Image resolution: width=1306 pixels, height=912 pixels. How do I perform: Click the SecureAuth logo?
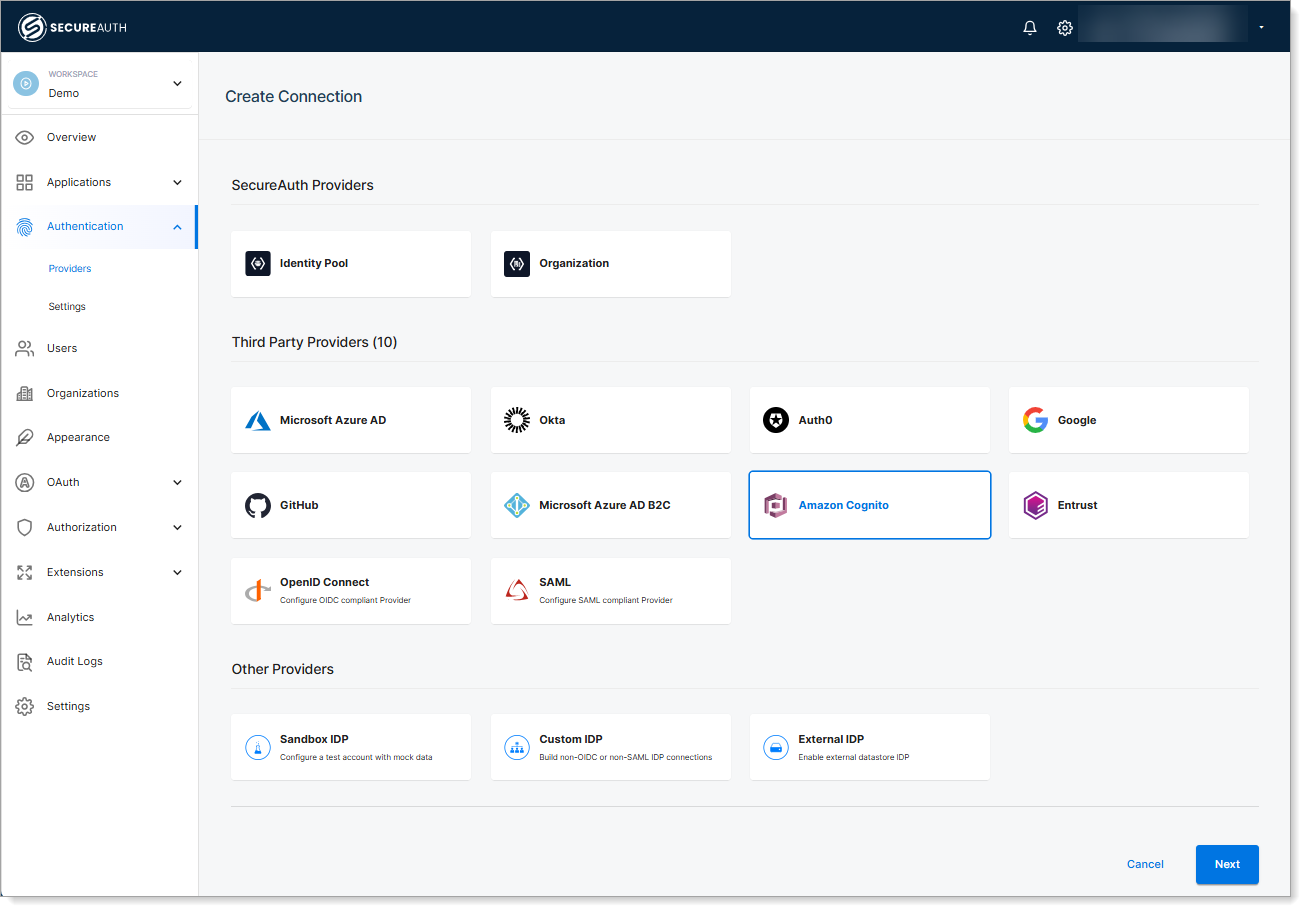point(73,27)
